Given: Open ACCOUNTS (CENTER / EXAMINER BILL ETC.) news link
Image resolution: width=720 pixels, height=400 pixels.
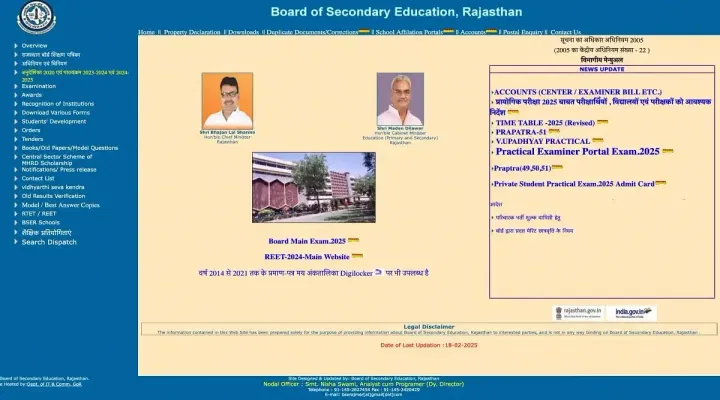Looking at the screenshot, I should 578,92.
